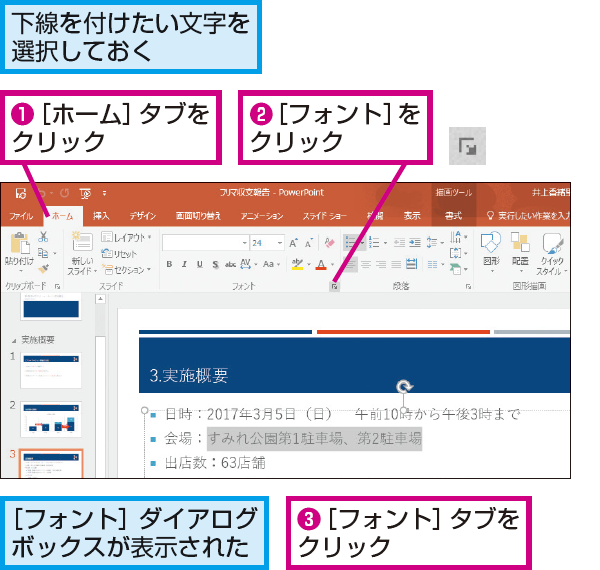Open the Font dialog box launcher
The image size is (600, 570).
tap(334, 287)
